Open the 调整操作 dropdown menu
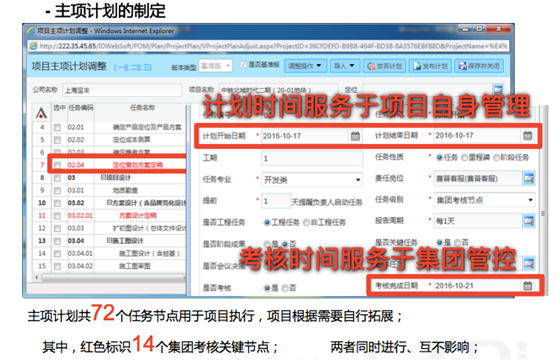557x361 pixels. click(305, 66)
